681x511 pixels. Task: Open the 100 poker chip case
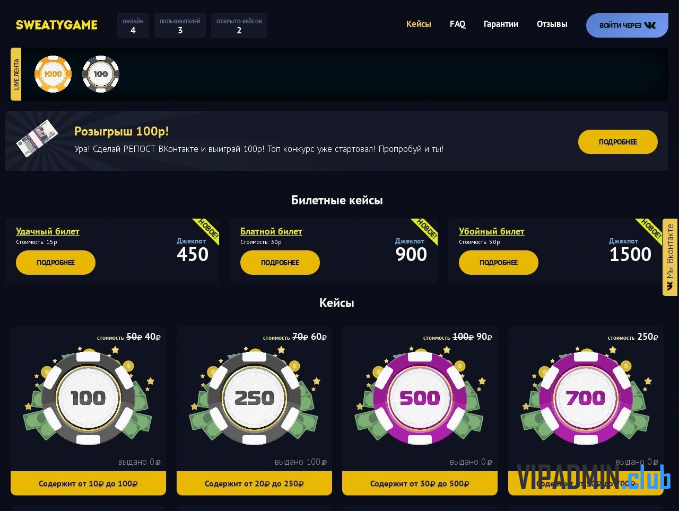click(88, 397)
